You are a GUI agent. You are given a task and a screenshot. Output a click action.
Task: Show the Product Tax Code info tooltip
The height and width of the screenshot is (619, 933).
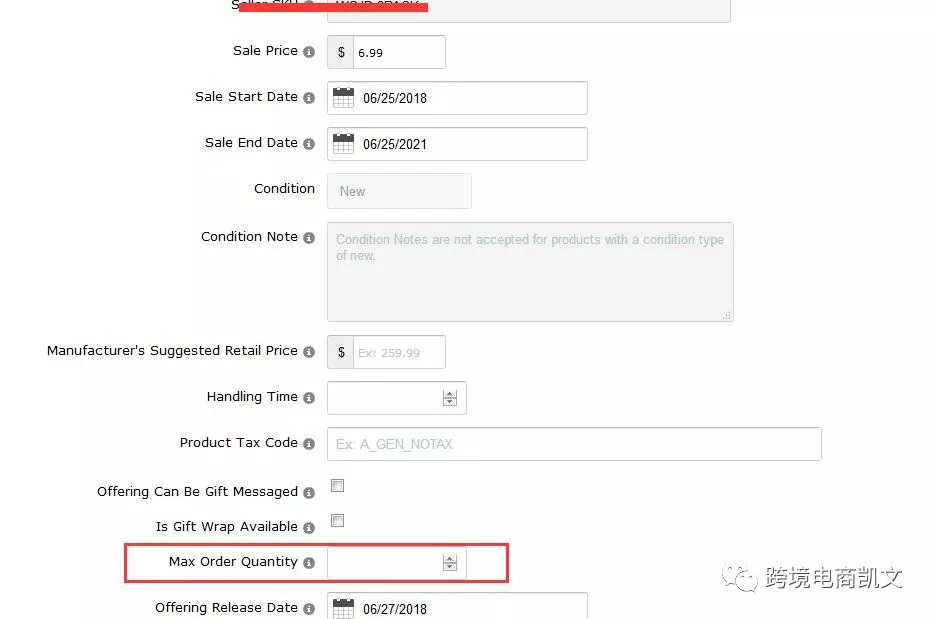[x=309, y=444]
